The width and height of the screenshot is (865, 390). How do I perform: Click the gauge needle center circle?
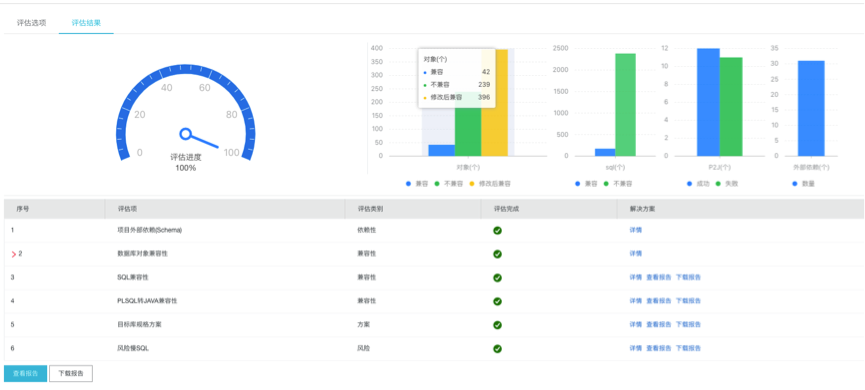(x=185, y=134)
